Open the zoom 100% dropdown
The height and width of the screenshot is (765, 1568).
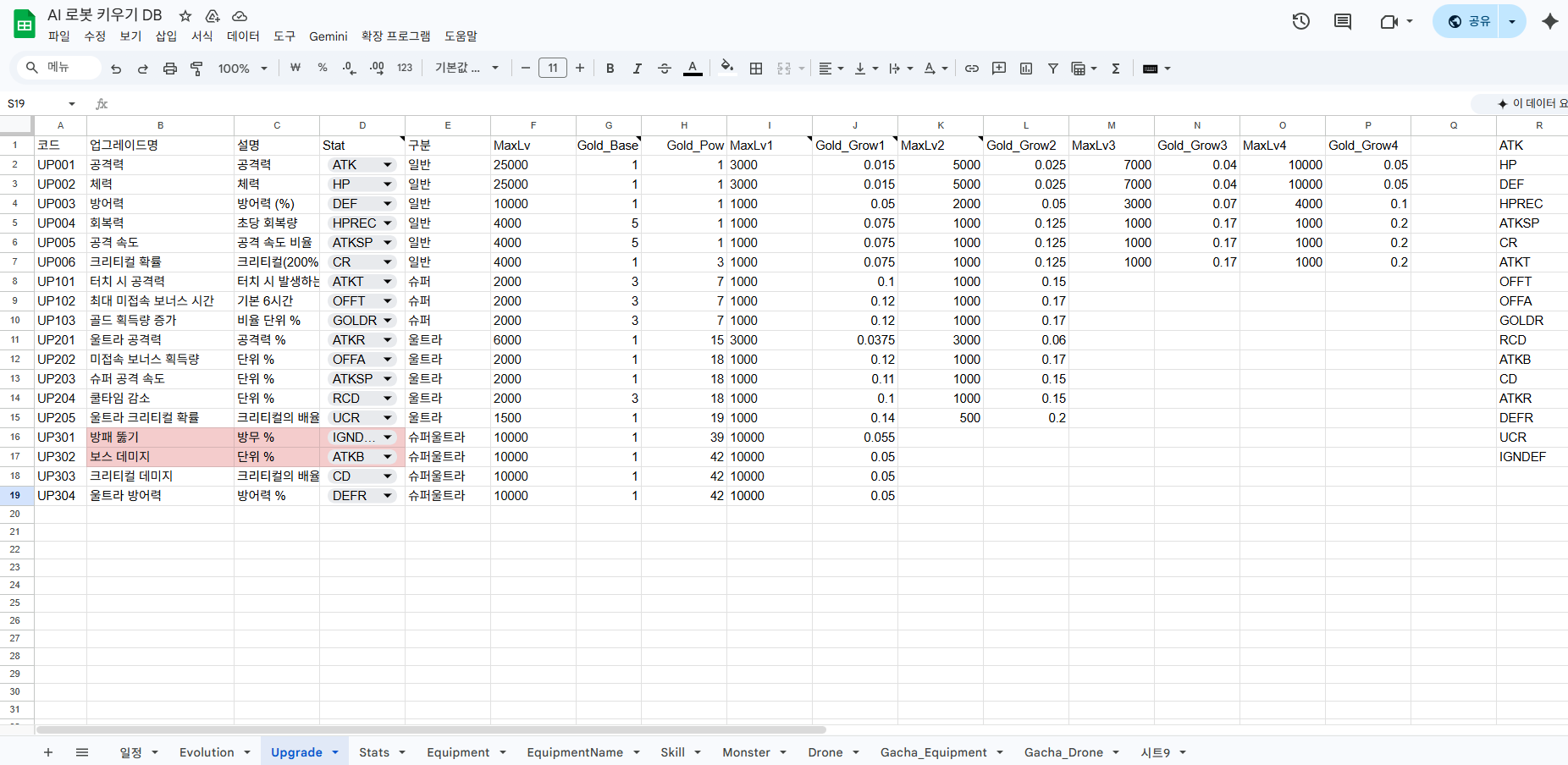click(x=242, y=69)
